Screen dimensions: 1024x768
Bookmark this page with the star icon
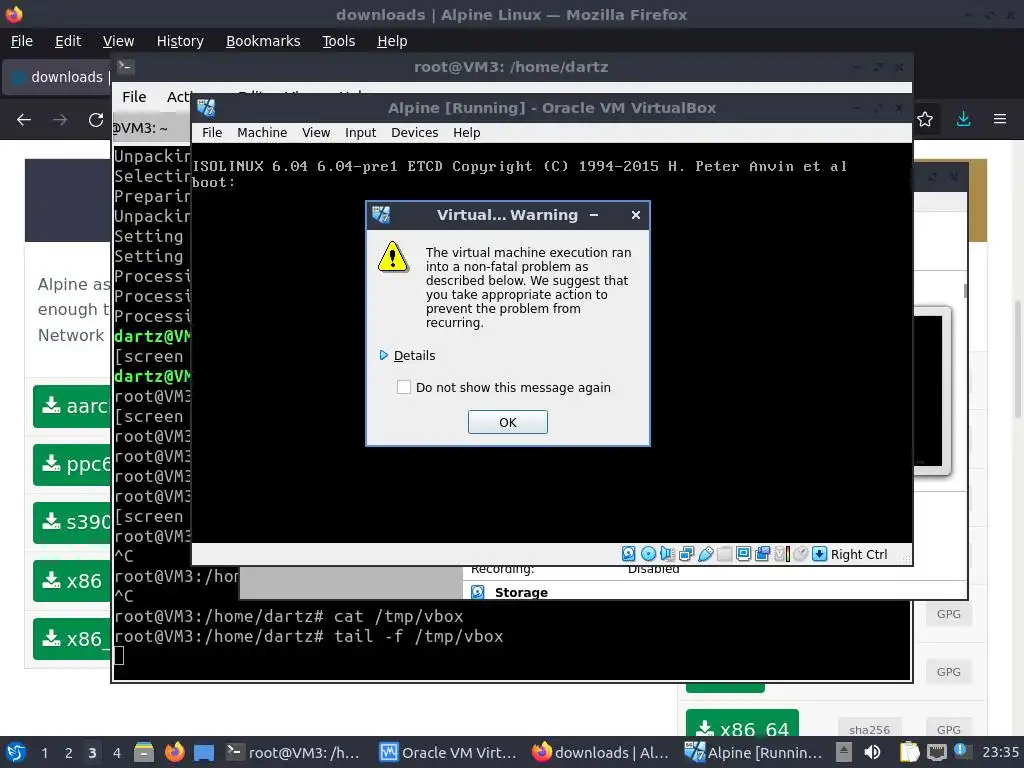click(925, 119)
